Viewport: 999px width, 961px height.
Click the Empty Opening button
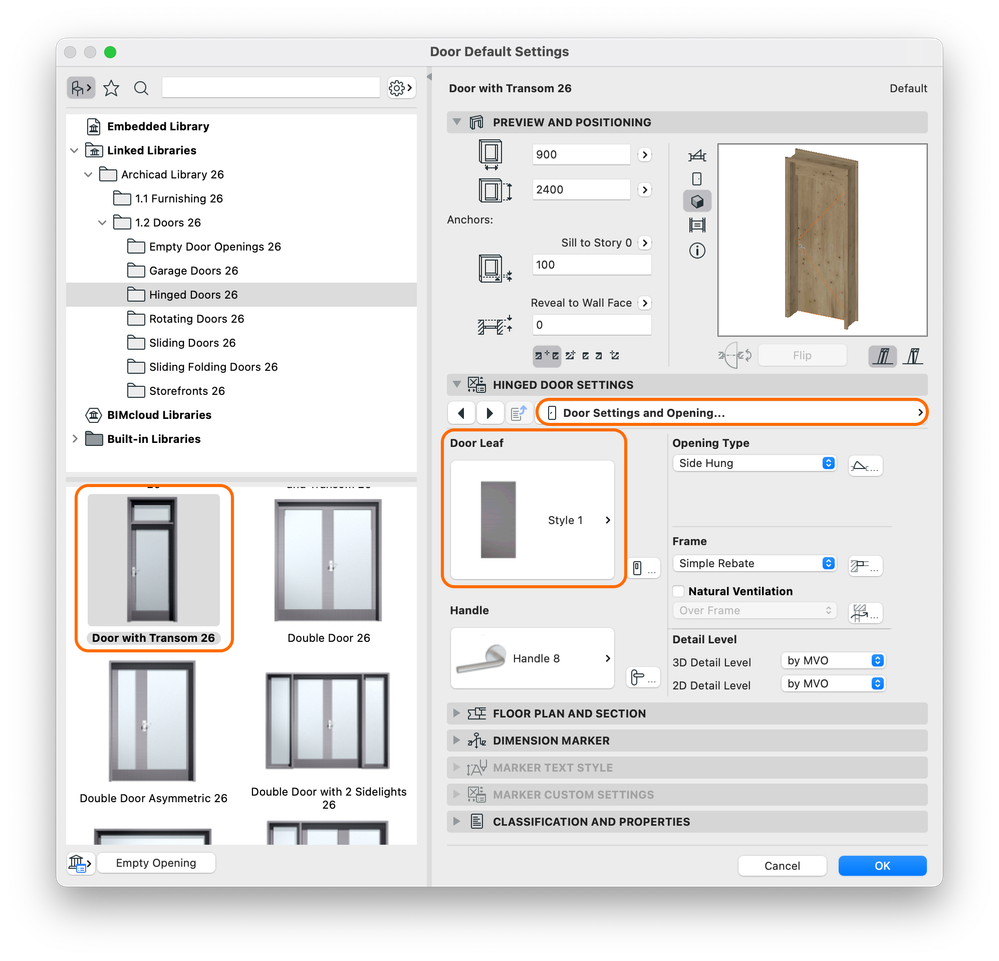(x=156, y=863)
